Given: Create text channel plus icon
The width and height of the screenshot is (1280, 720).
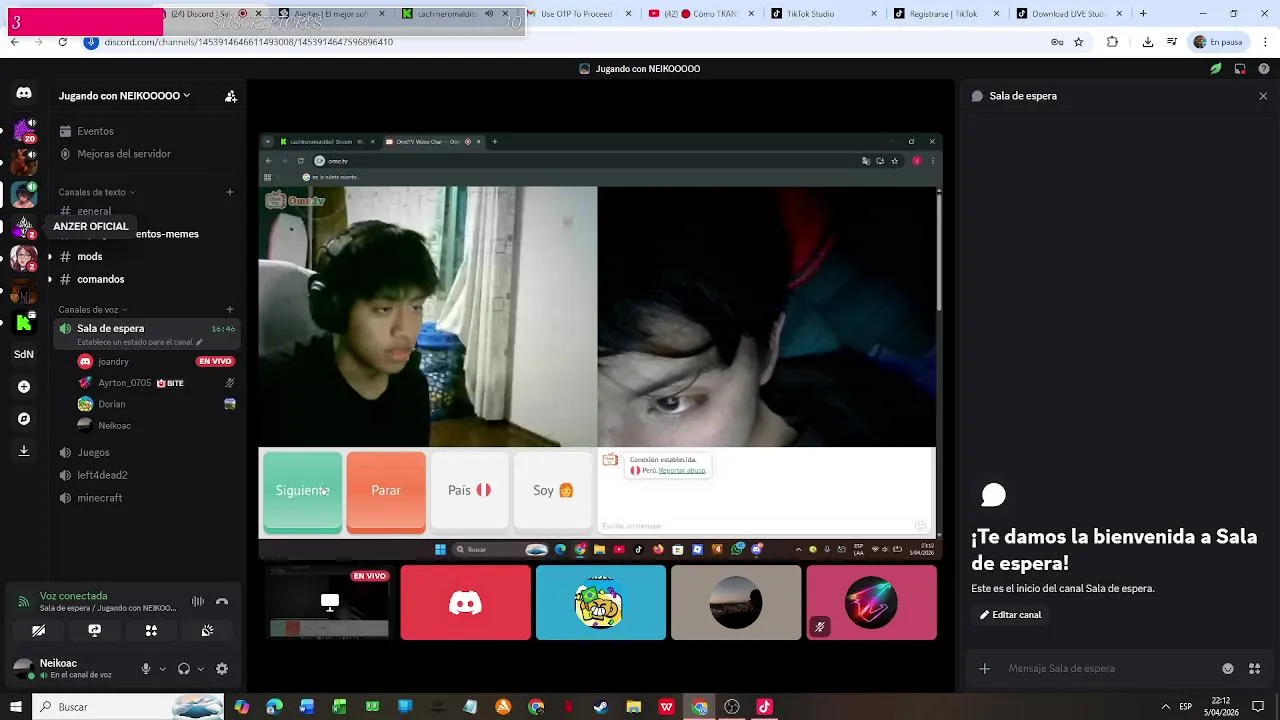Looking at the screenshot, I should point(230,192).
